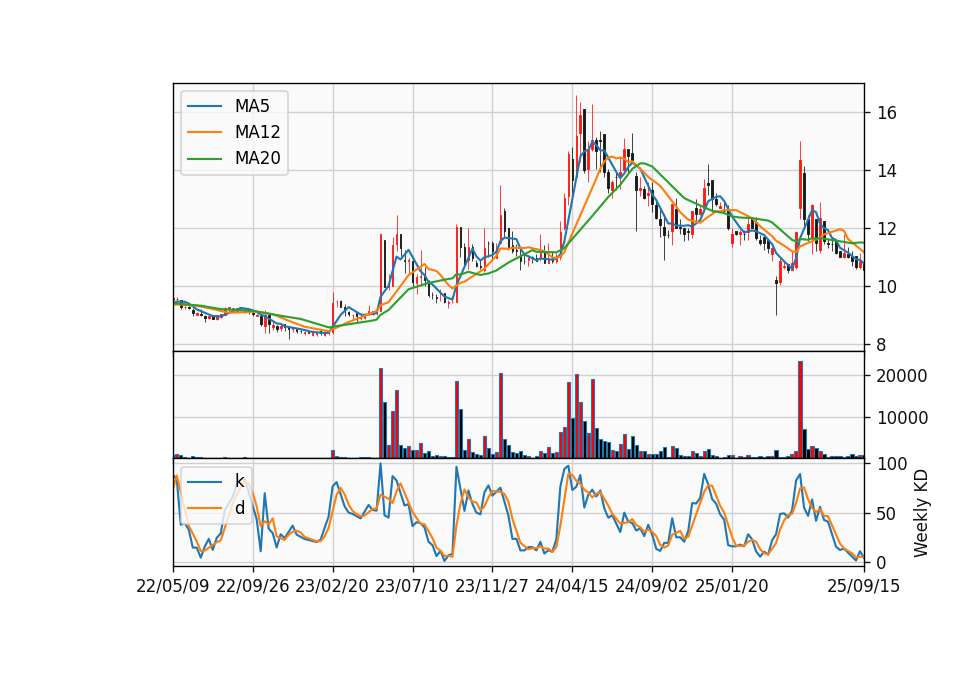Click the MA20 legend label
960x690 pixels.
257,158
